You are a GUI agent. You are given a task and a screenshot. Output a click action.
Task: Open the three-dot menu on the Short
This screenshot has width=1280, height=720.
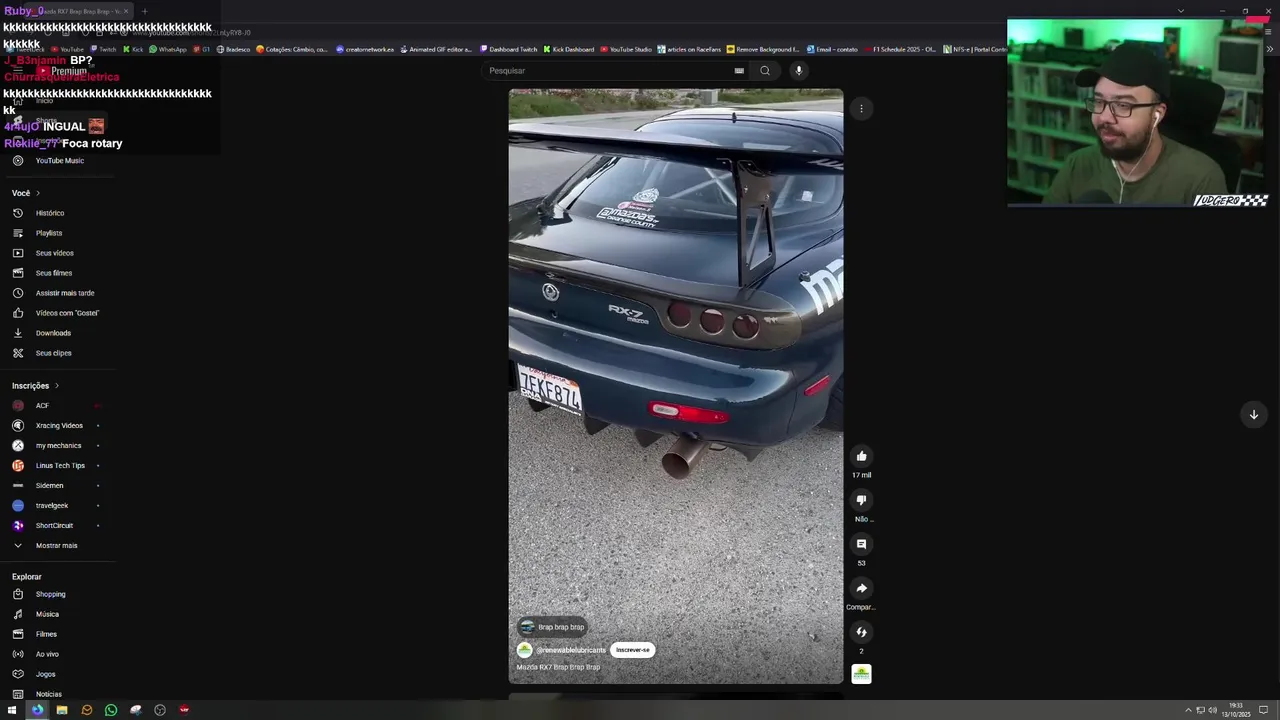861,108
